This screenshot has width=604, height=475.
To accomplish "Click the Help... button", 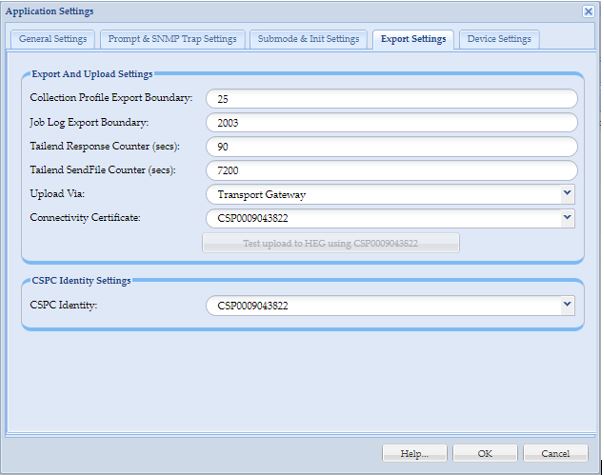I will (x=415, y=453).
